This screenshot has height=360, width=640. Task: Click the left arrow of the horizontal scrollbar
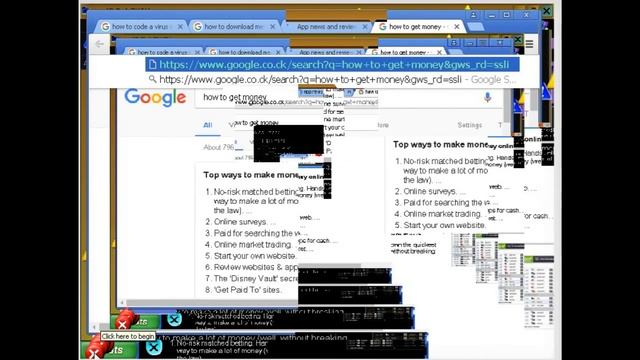(x=122, y=302)
